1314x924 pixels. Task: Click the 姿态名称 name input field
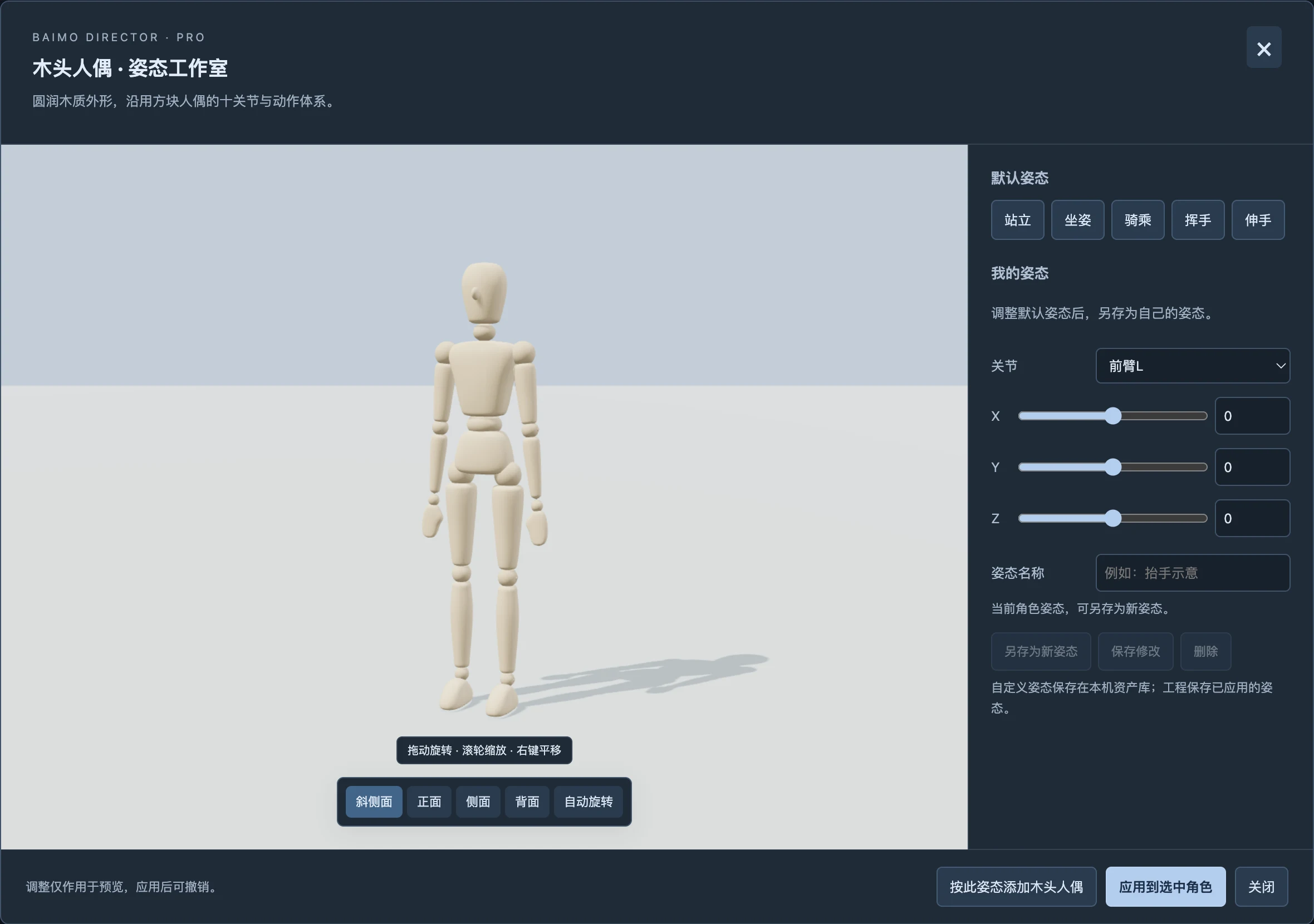1192,573
